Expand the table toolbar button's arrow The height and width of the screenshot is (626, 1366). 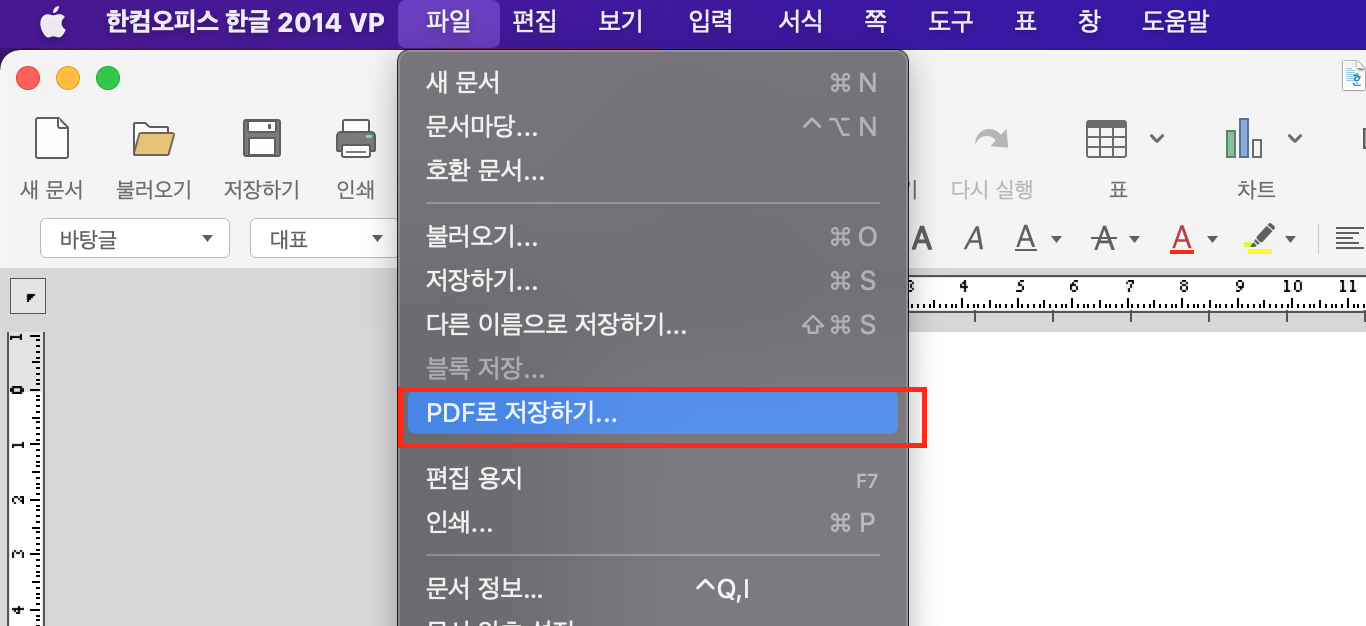1157,138
